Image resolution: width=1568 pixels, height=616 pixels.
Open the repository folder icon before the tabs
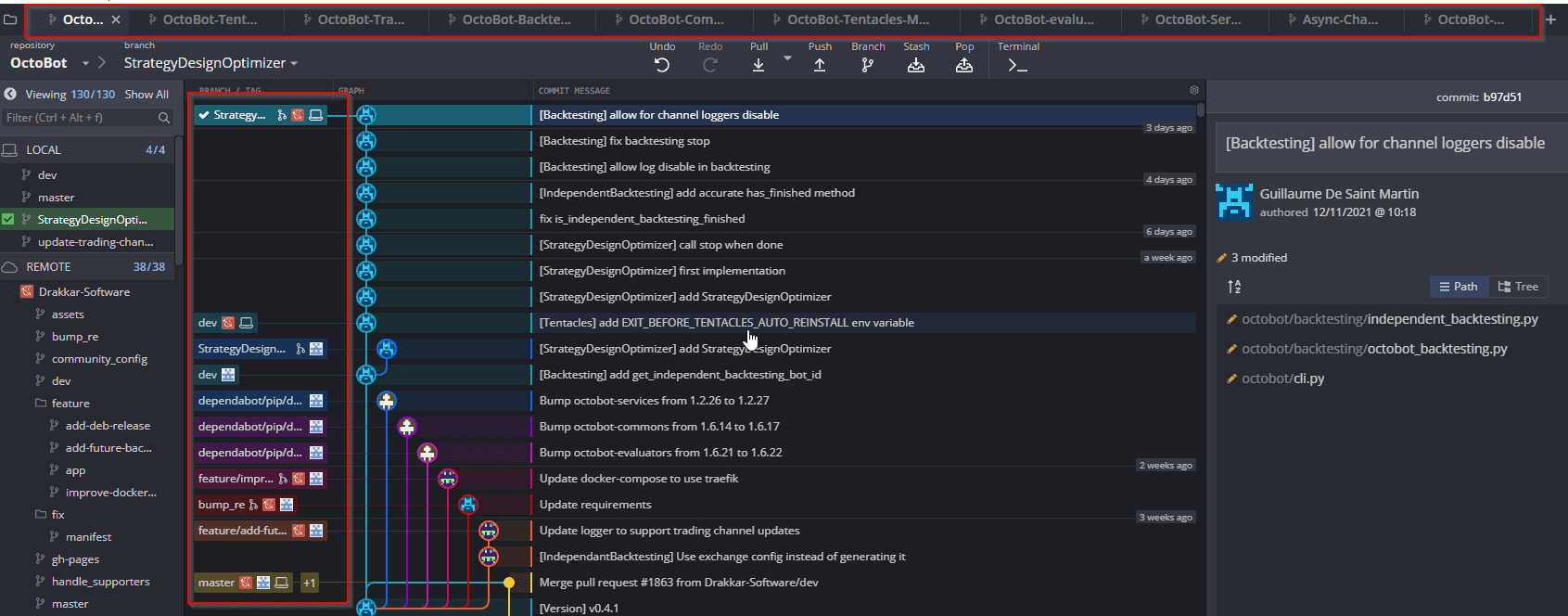click(x=11, y=19)
